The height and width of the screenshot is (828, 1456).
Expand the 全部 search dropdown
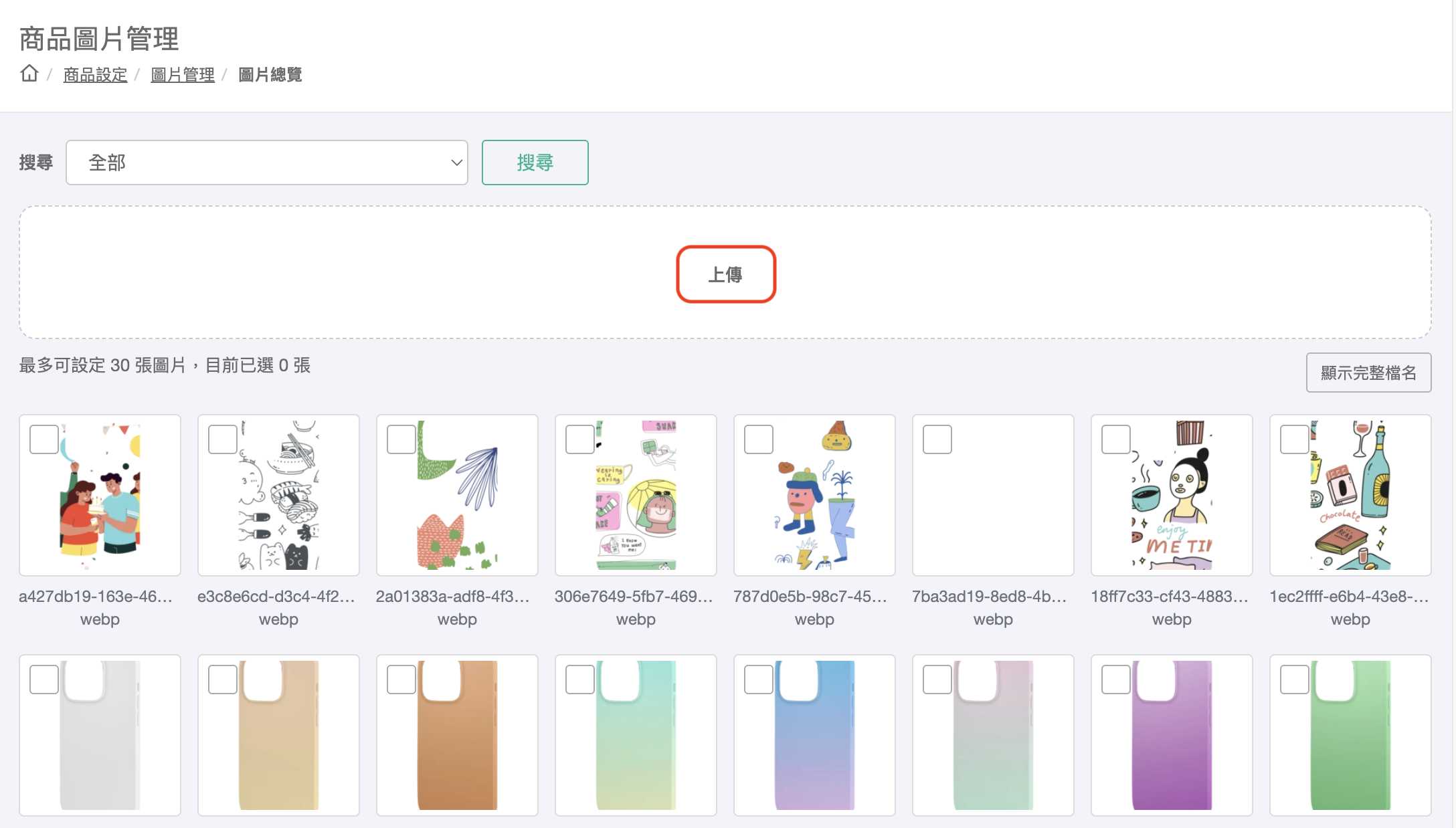266,163
